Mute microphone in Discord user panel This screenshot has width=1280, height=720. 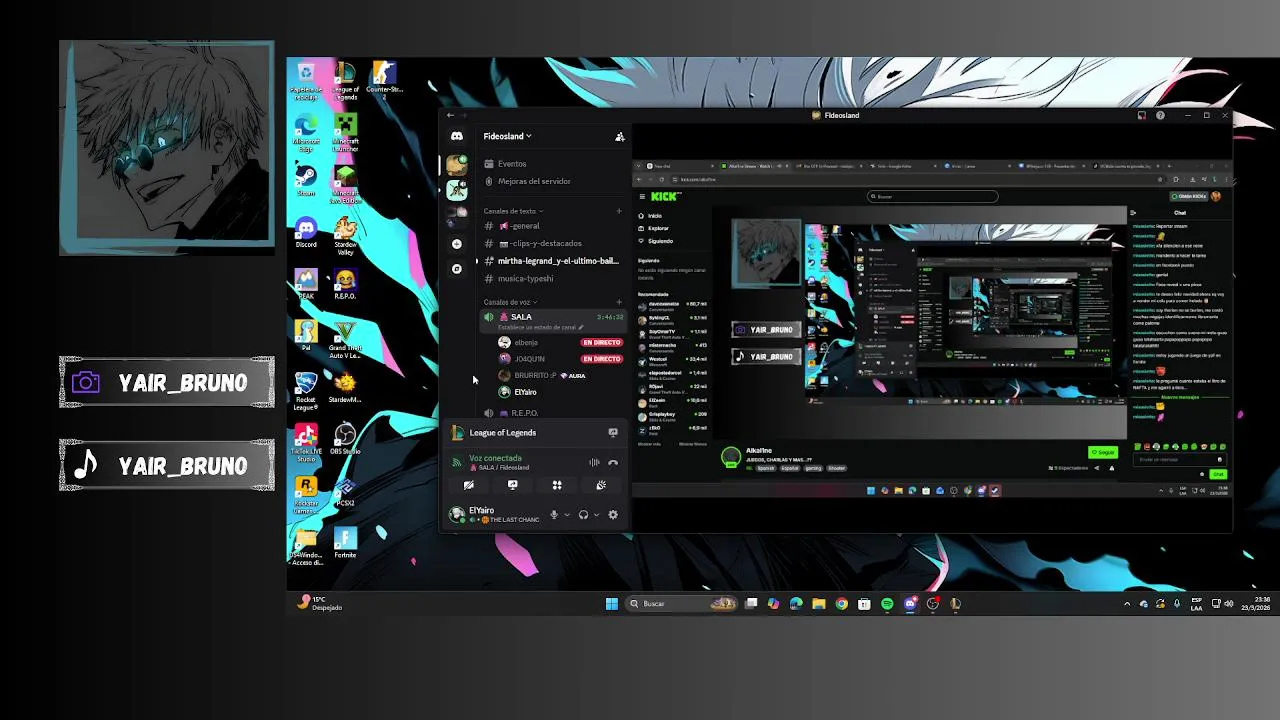tap(554, 515)
